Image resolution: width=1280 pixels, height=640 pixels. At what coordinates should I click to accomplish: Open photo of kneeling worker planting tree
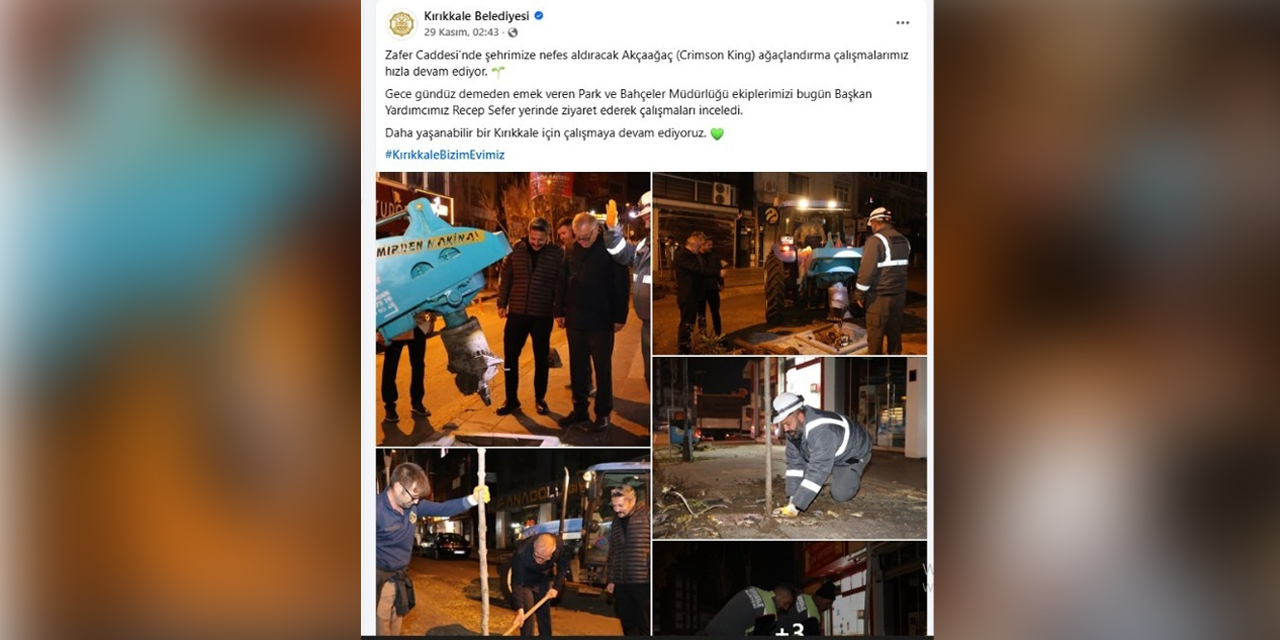click(x=790, y=448)
